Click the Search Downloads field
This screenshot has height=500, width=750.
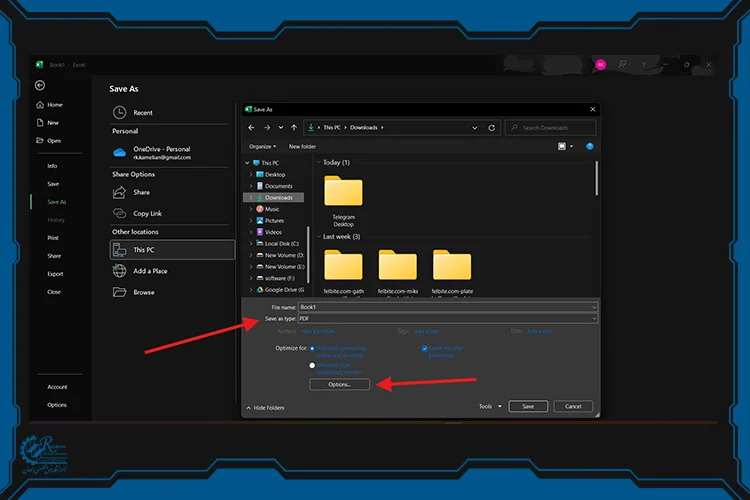[550, 128]
